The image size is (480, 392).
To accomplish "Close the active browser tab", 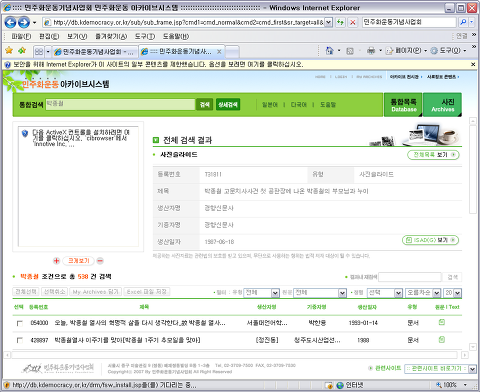I will (219, 52).
